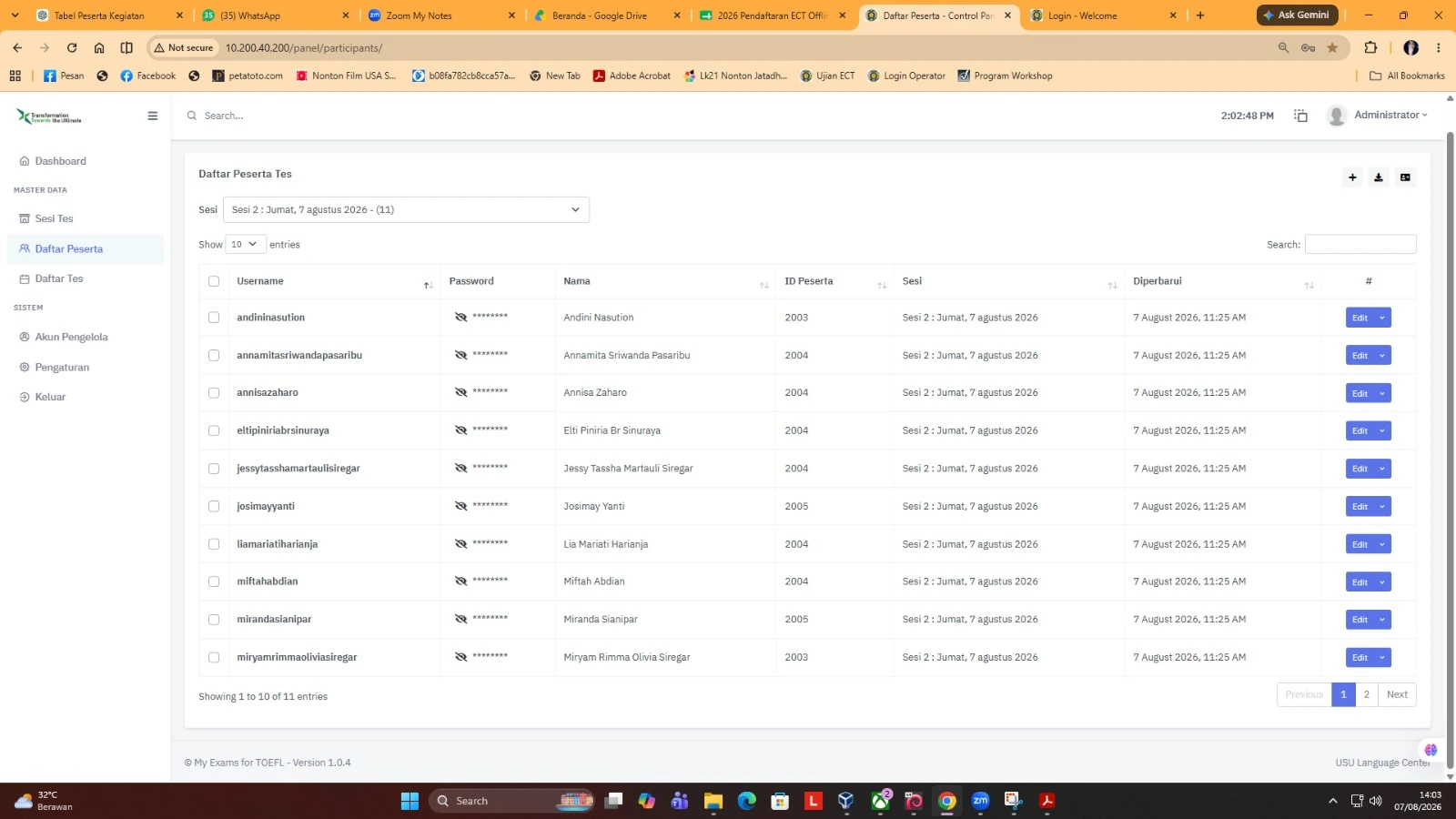Open Edit dropdown arrow for Andini Nasution
This screenshot has height=819, width=1456.
1382,318
